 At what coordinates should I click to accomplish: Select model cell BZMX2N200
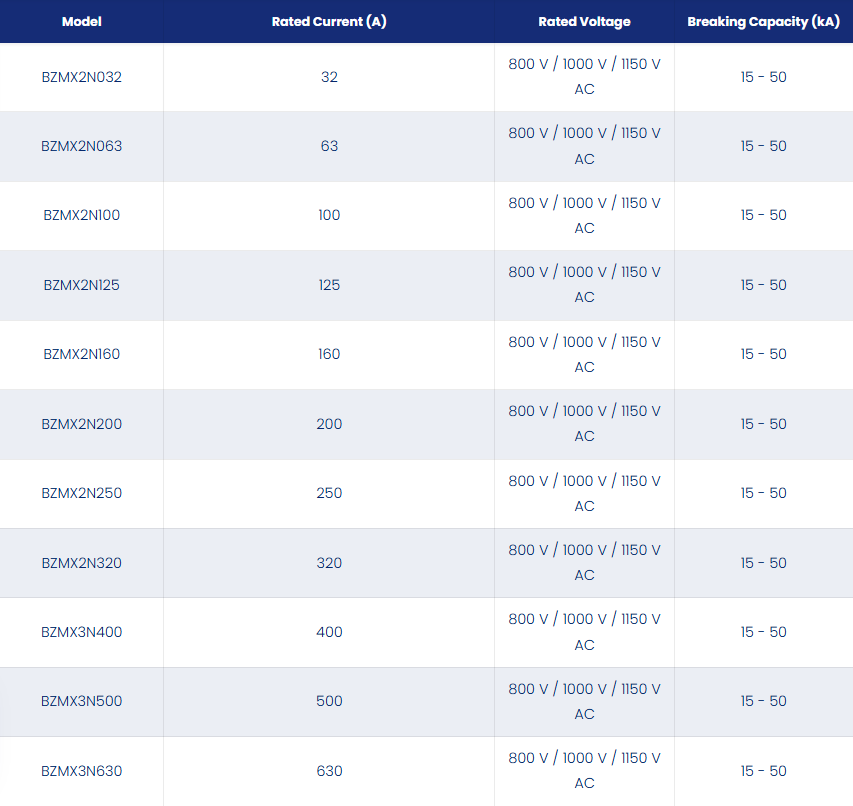tap(82, 424)
